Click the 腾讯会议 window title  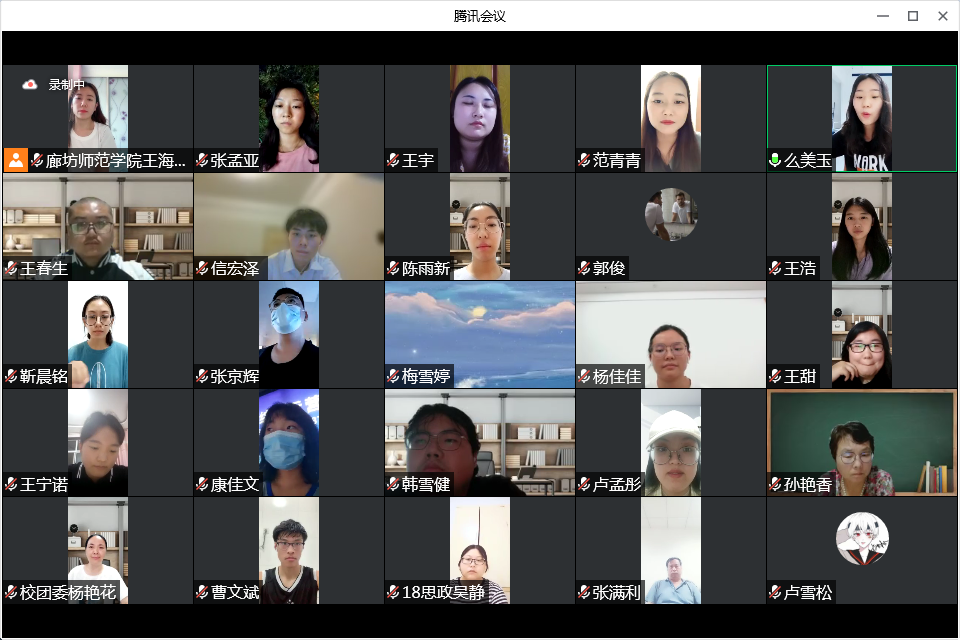point(479,16)
